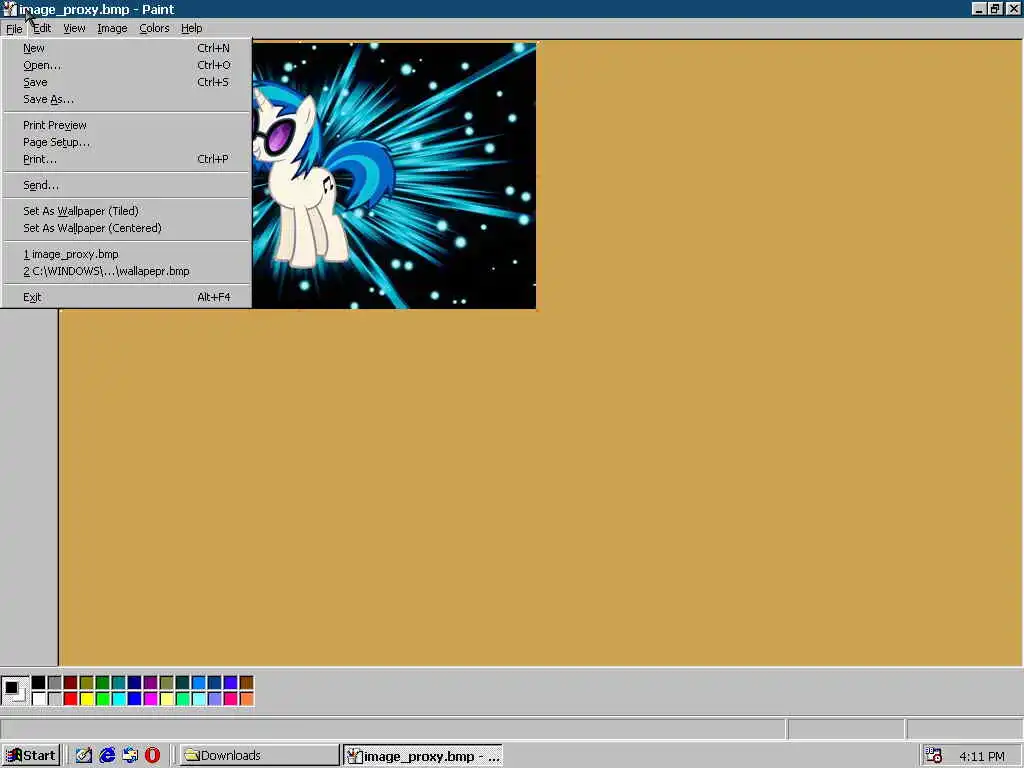Click the Paint icon in the title bar
This screenshot has width=1024, height=768.
click(9, 9)
